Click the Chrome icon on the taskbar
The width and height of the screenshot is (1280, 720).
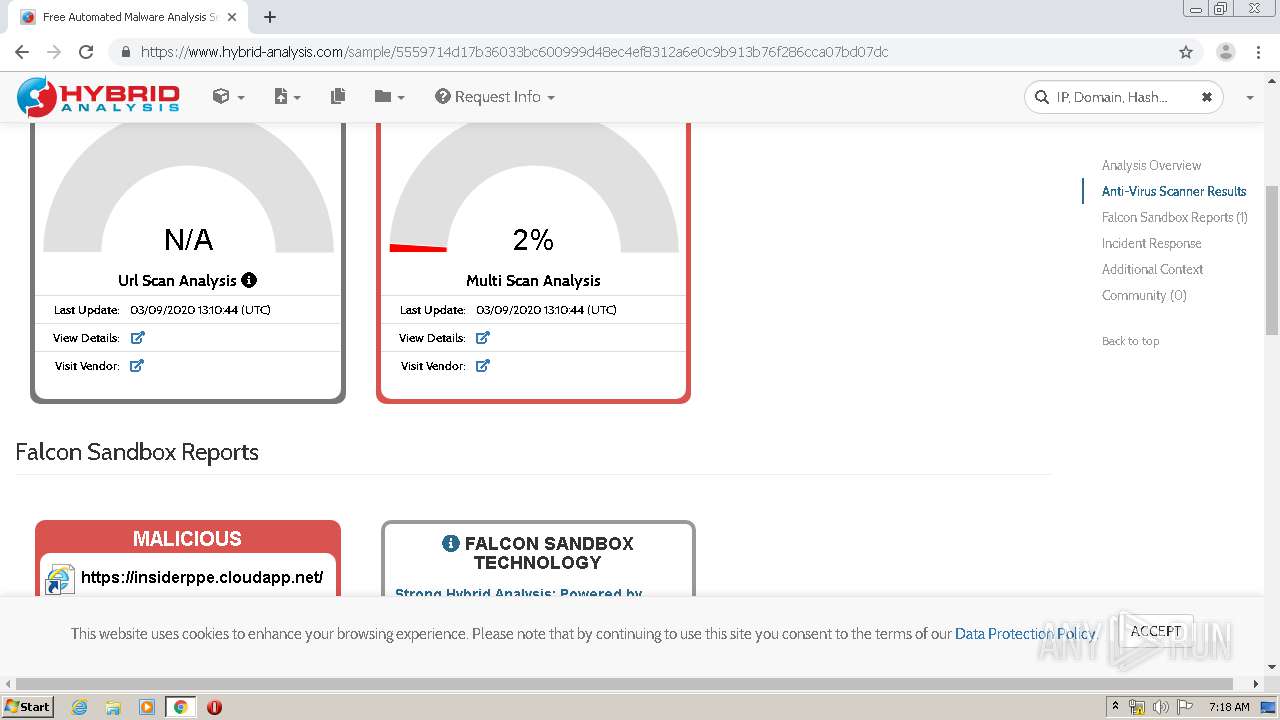point(181,707)
